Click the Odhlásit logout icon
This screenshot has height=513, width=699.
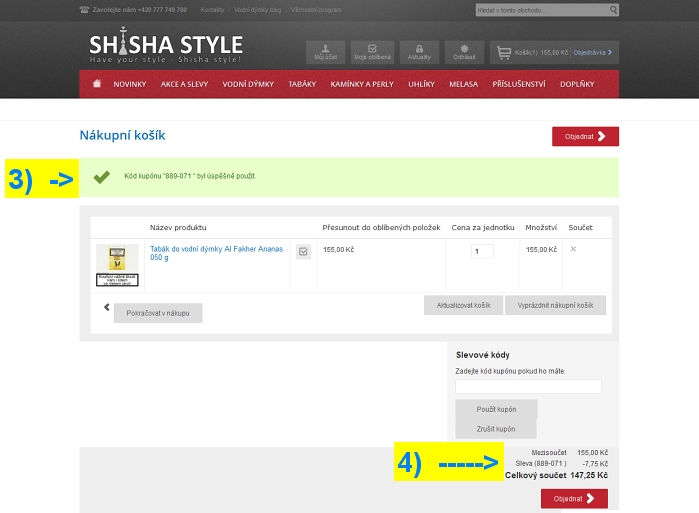point(464,52)
